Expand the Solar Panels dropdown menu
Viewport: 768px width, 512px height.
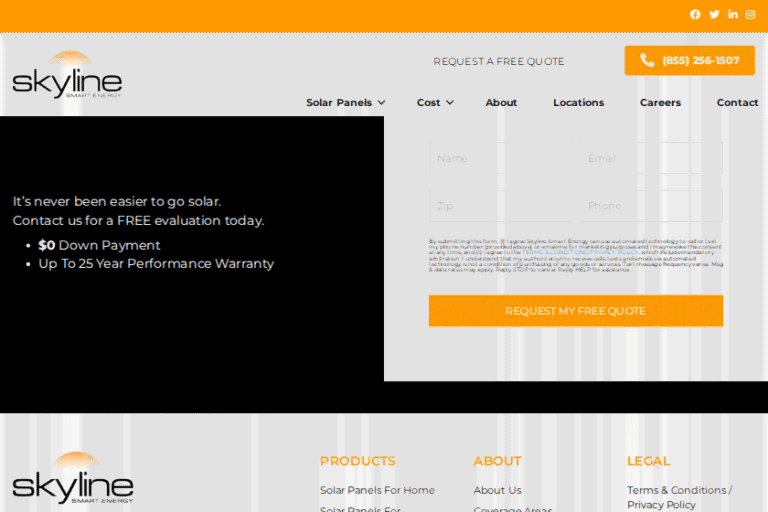(345, 102)
